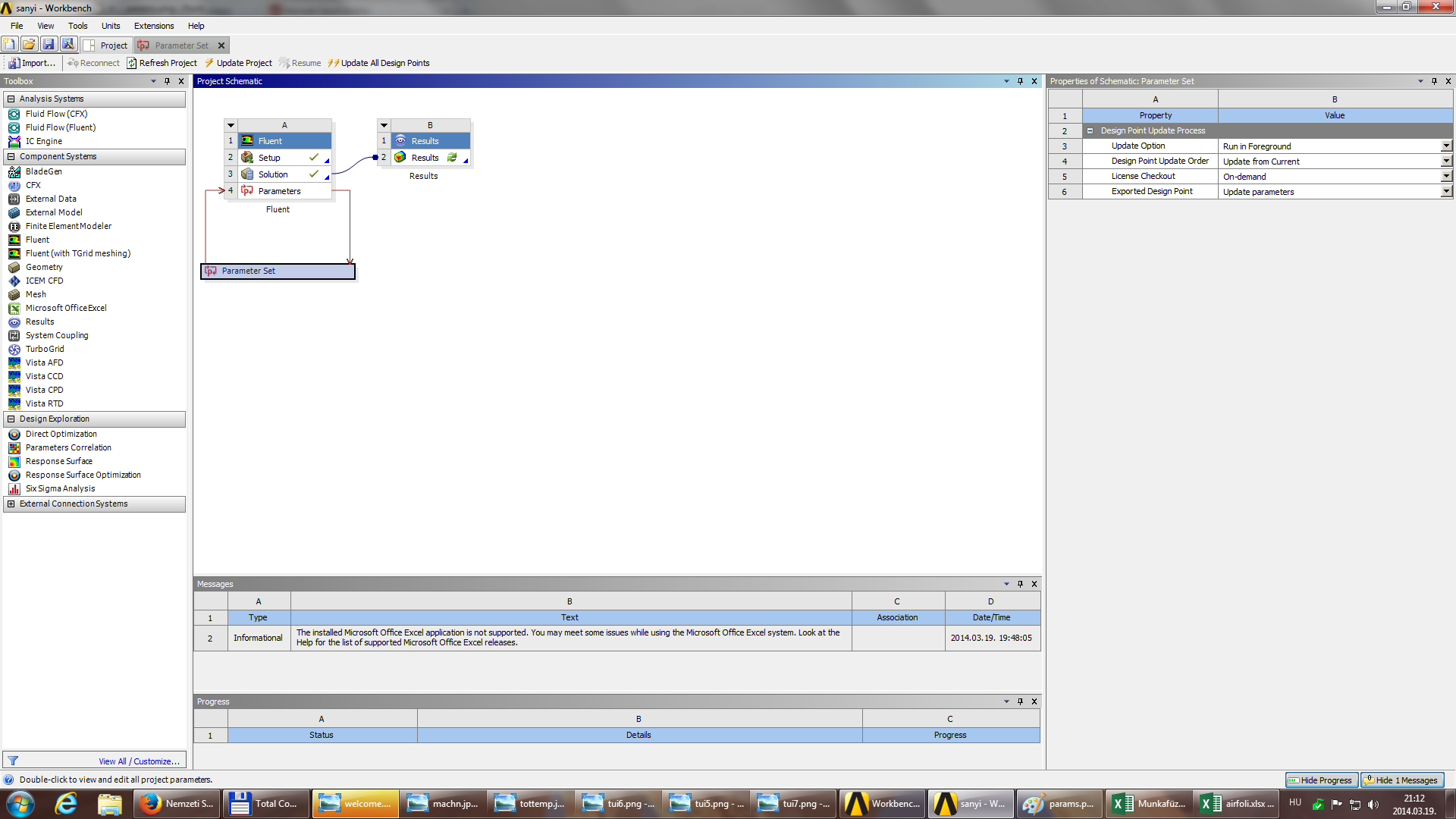The width and height of the screenshot is (1456, 819).
Task: Select the Mesh component icon
Action: 14,294
